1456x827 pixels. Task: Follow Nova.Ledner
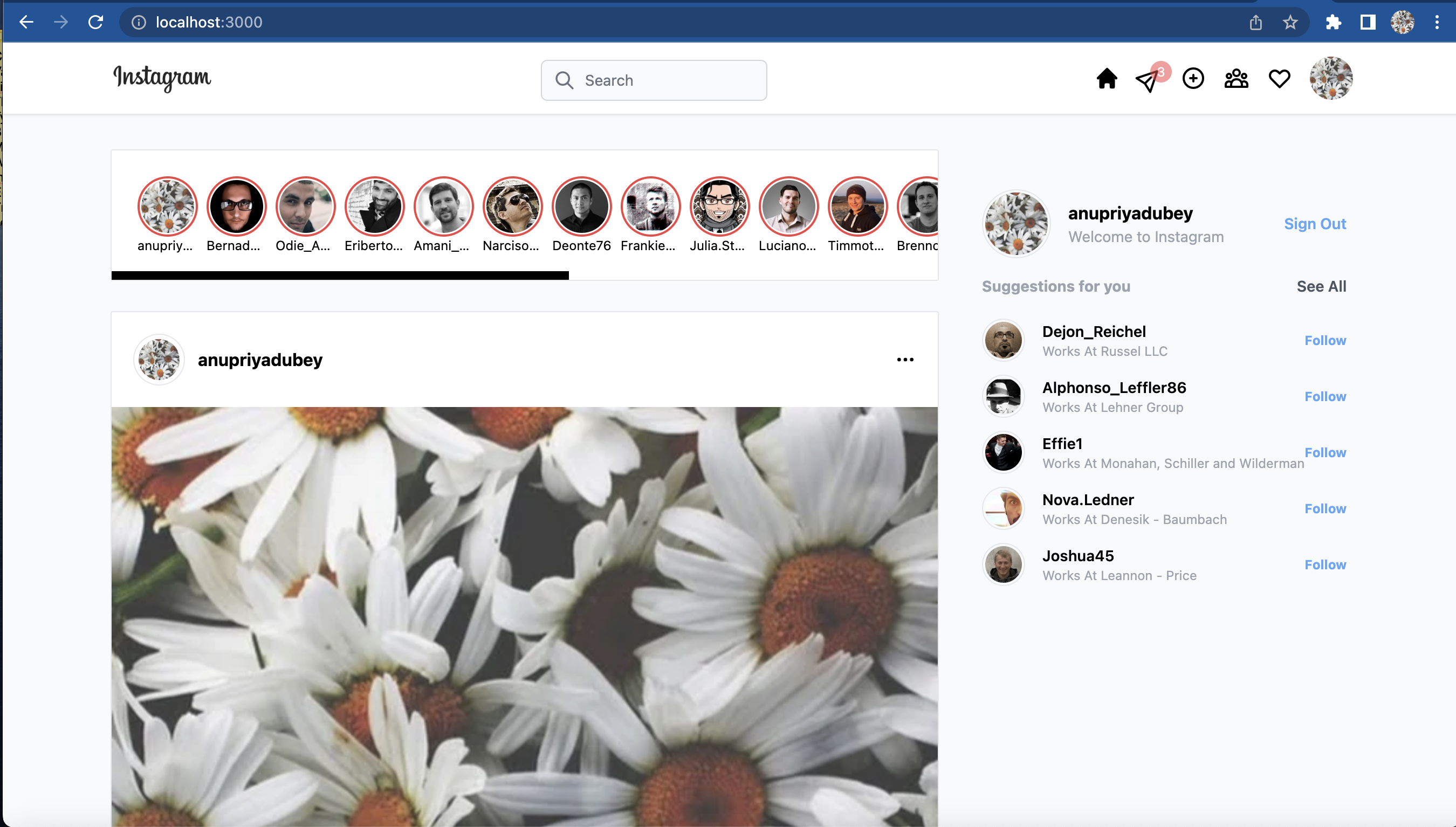1325,508
